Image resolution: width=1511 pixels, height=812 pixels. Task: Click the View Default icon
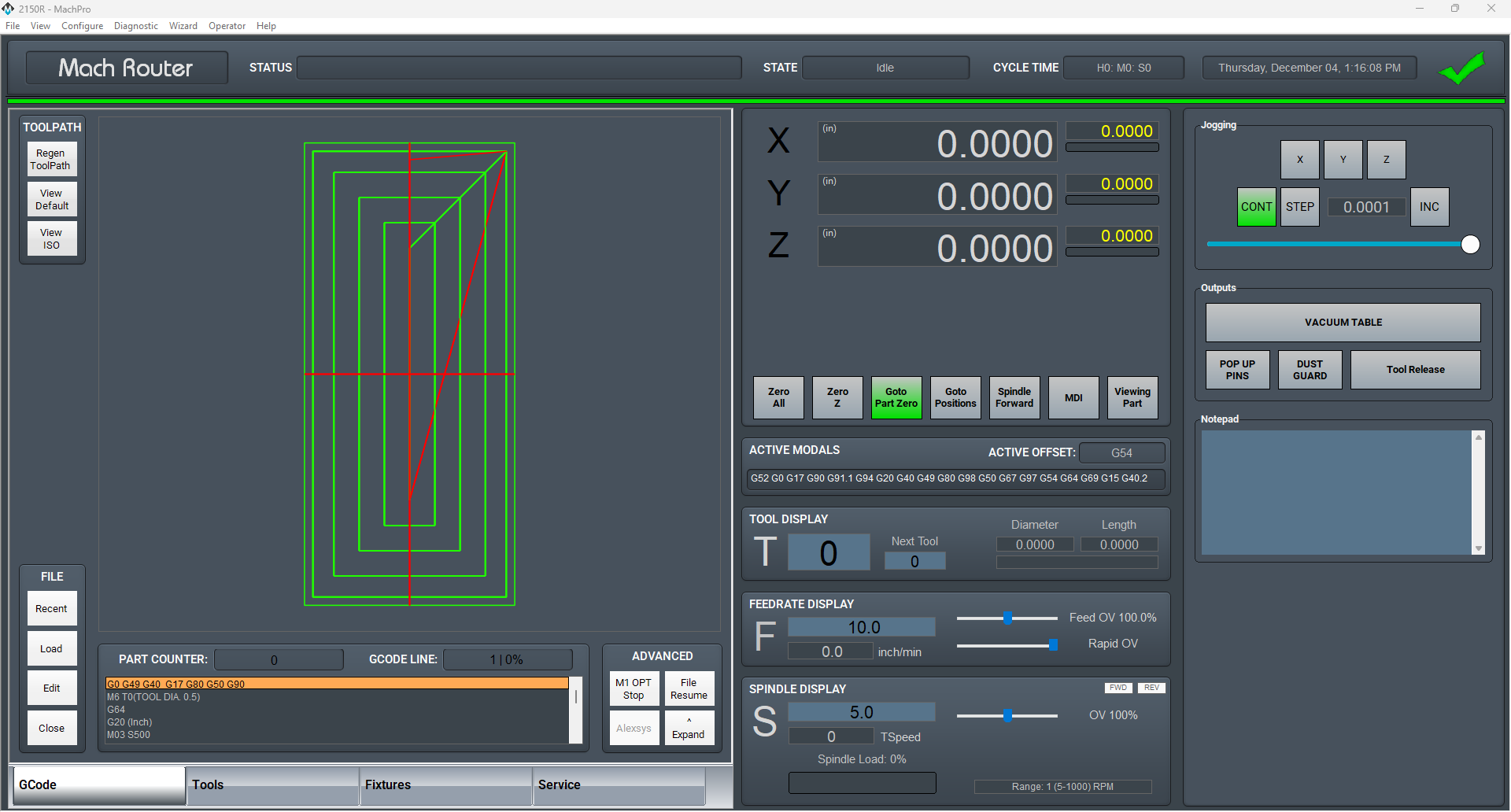(x=51, y=199)
